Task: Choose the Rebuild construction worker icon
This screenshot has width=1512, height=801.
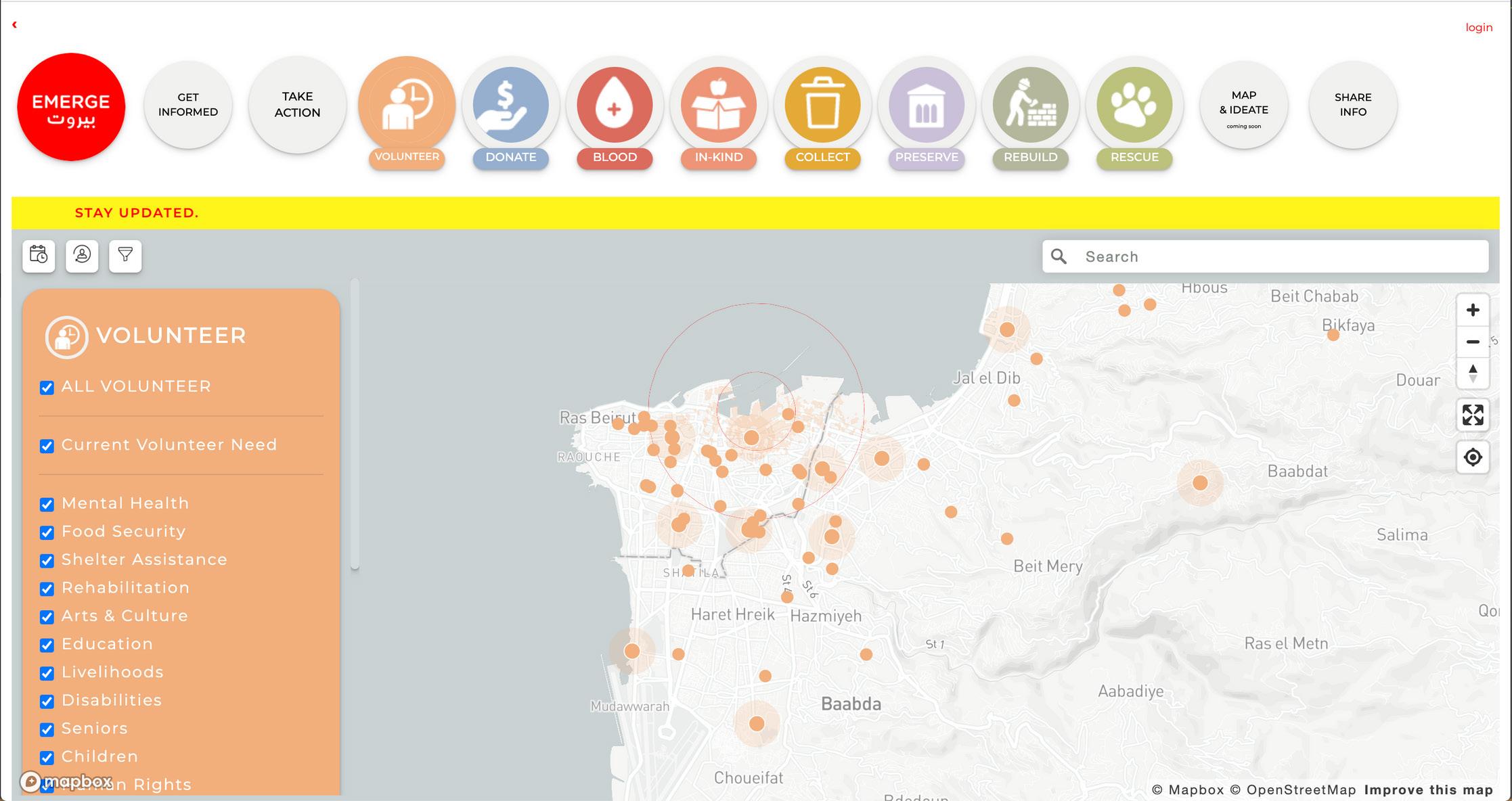Action: point(1030,106)
